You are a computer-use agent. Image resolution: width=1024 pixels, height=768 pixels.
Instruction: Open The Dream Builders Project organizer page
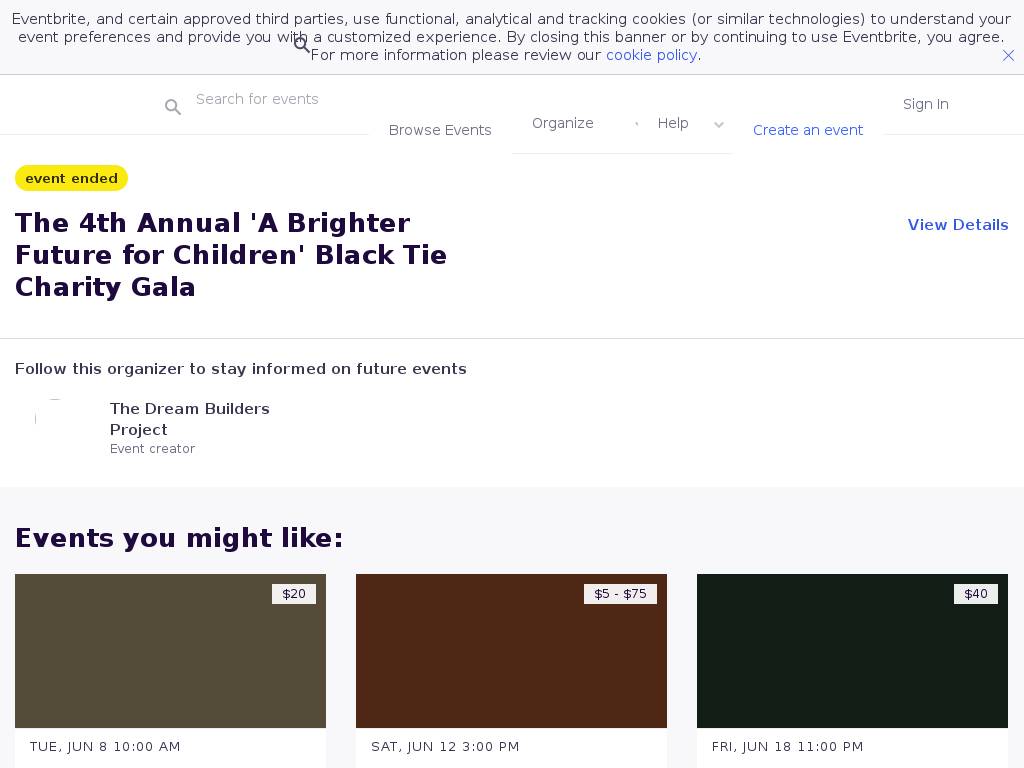[x=189, y=419]
